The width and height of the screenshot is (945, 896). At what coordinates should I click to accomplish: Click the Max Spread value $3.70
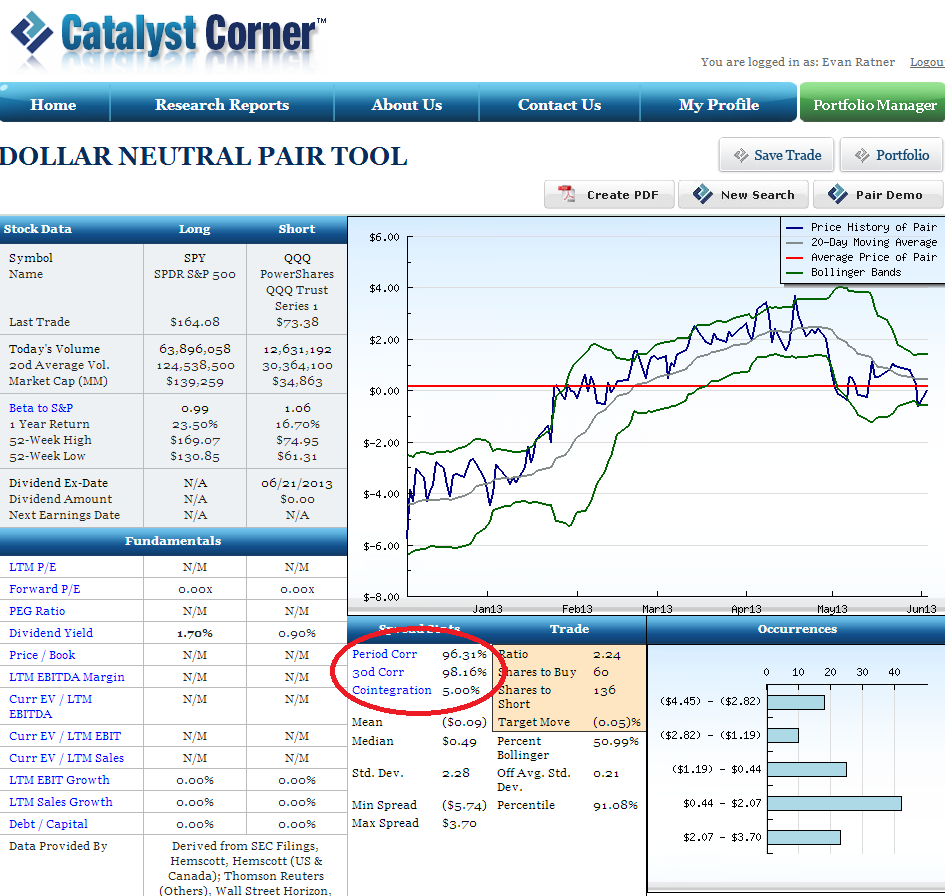pos(459,823)
